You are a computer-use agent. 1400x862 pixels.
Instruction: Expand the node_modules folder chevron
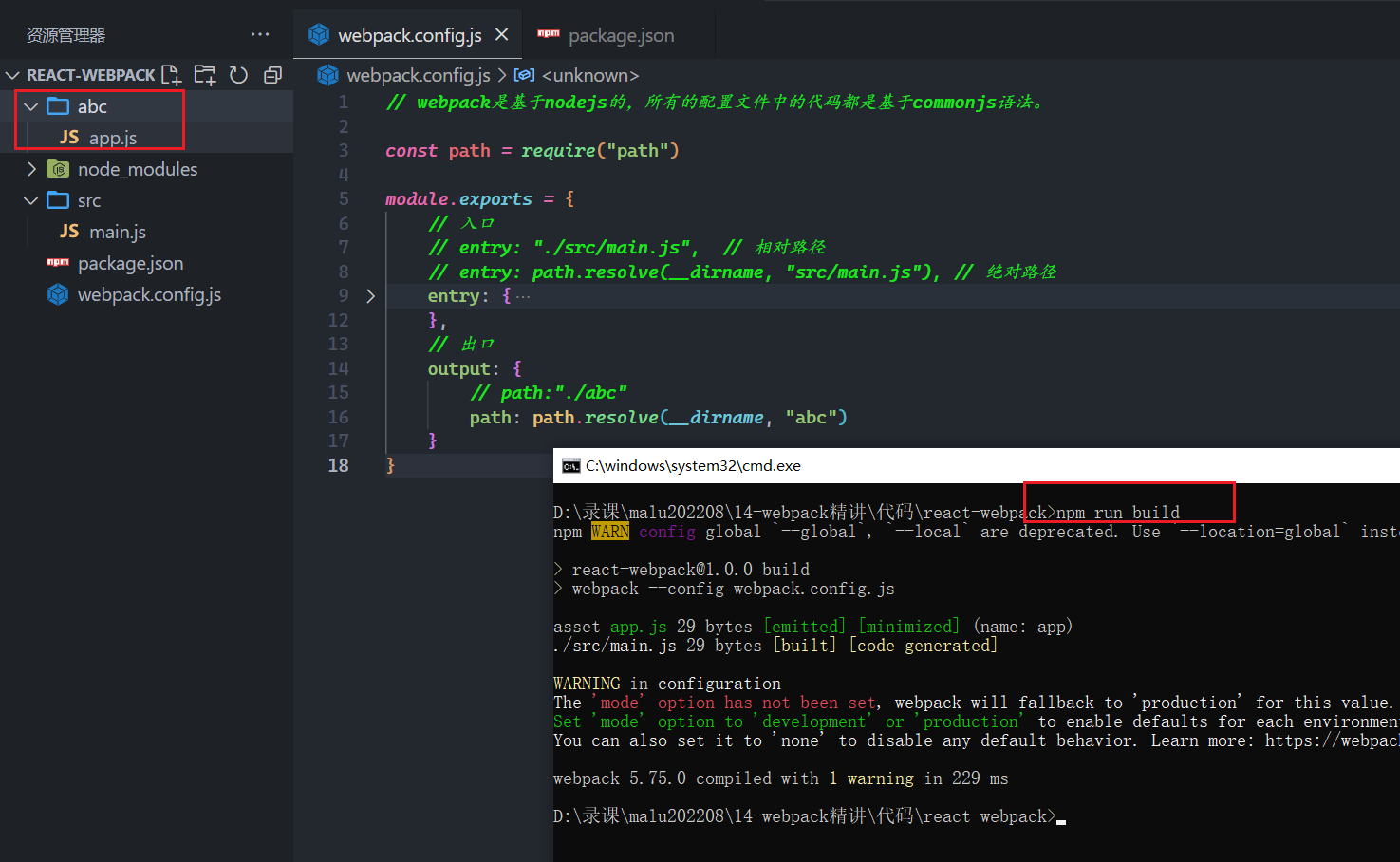pyautogui.click(x=31, y=169)
